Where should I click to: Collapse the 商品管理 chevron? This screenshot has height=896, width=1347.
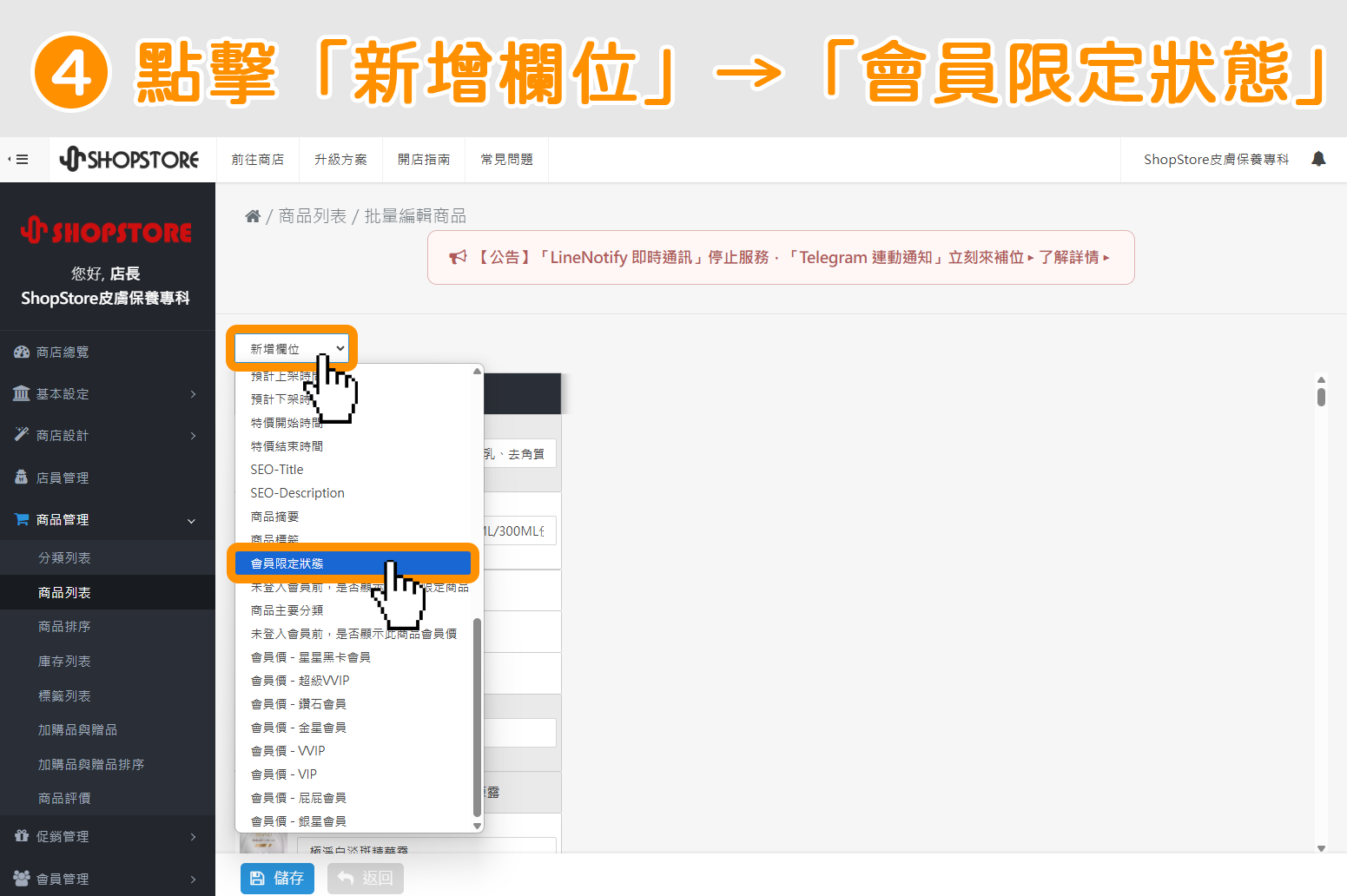point(192,521)
